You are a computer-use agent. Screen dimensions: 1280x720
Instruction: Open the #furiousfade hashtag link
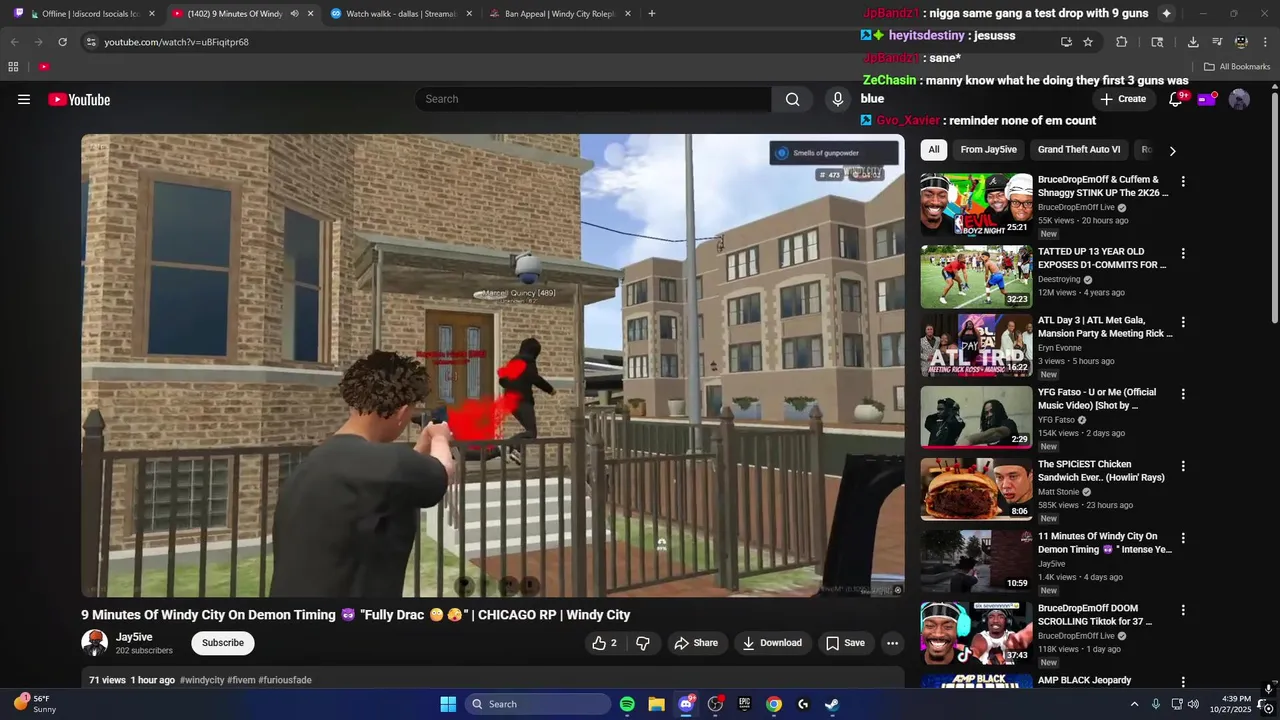tap(285, 680)
